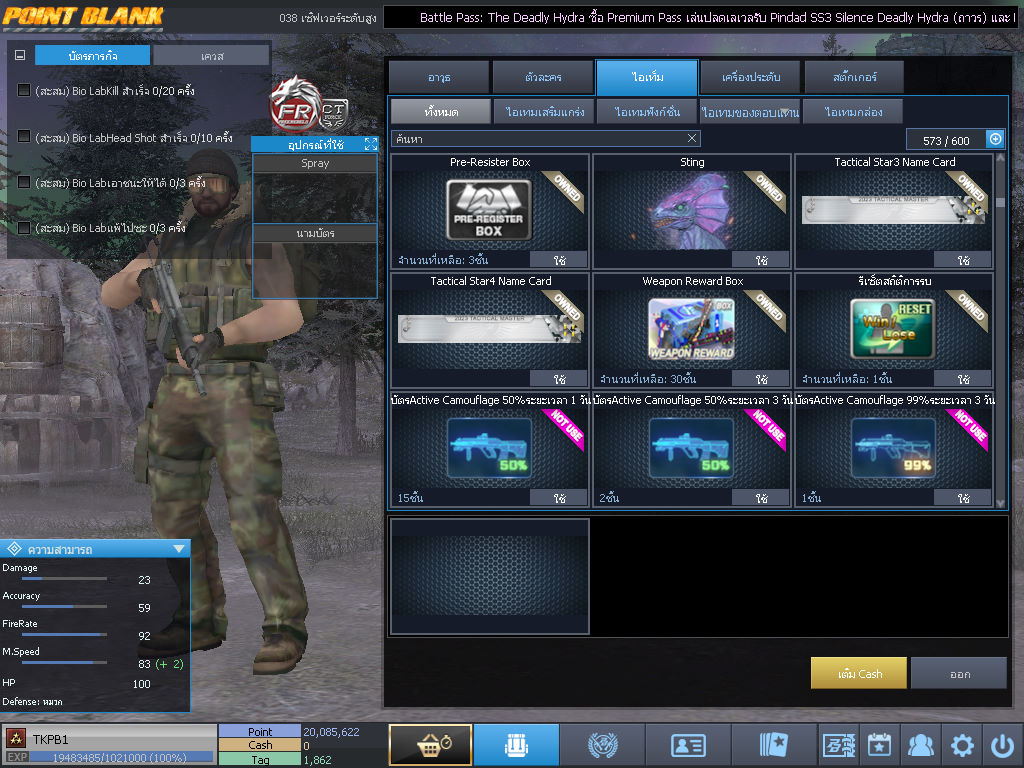Check the Bio Lab 0/3 win mission checkbox
The height and width of the screenshot is (768, 1024).
pyautogui.click(x=24, y=182)
